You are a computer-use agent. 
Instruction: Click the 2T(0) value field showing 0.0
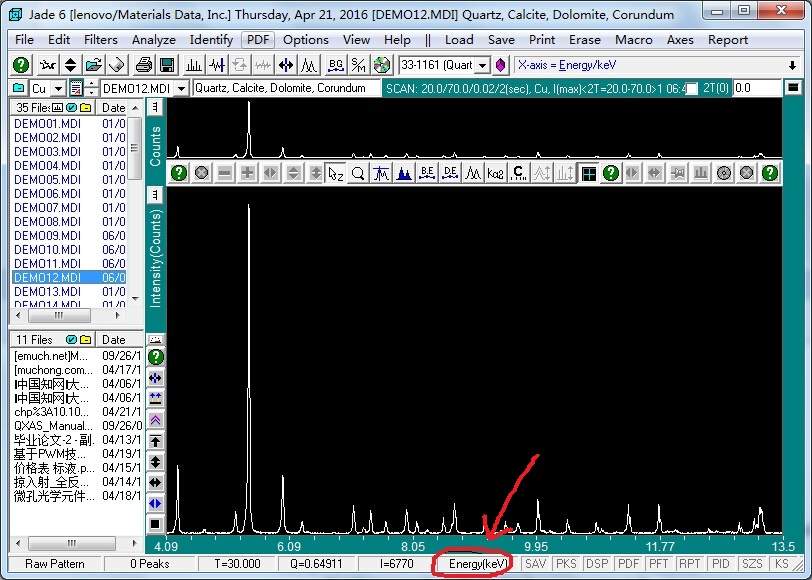(757, 89)
